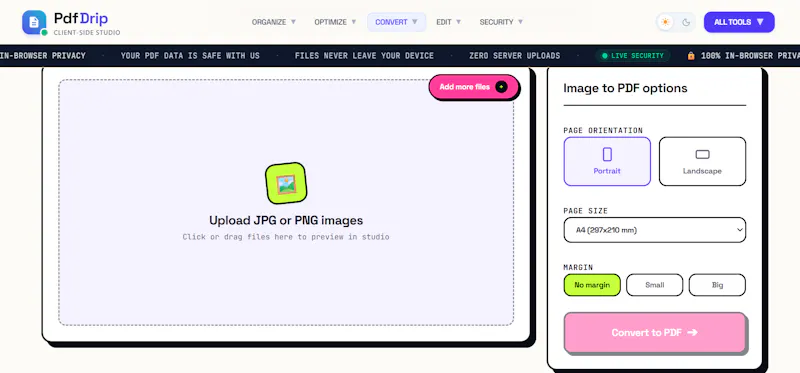
Task: Click 'Click or drag files here' hint text
Action: click(x=286, y=237)
